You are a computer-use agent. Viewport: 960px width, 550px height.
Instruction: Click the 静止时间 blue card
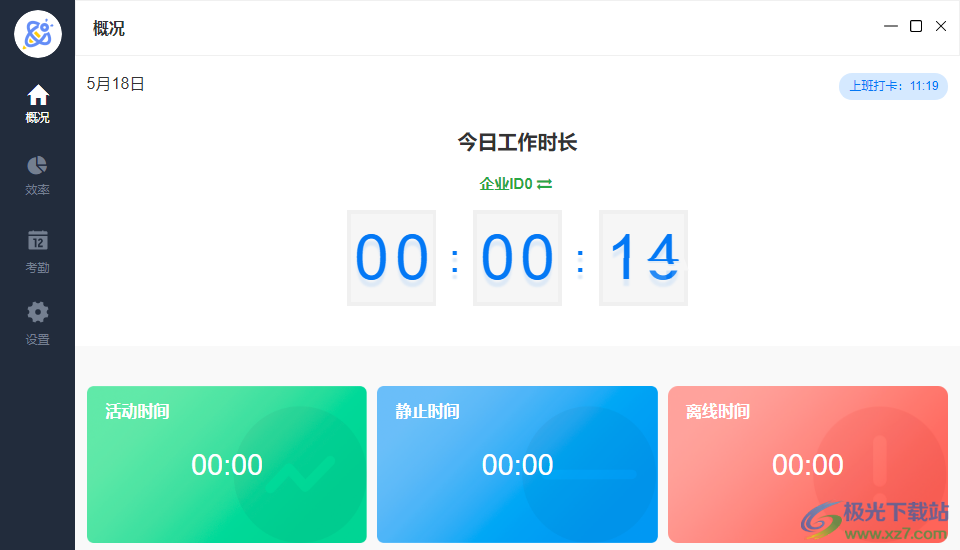(517, 464)
